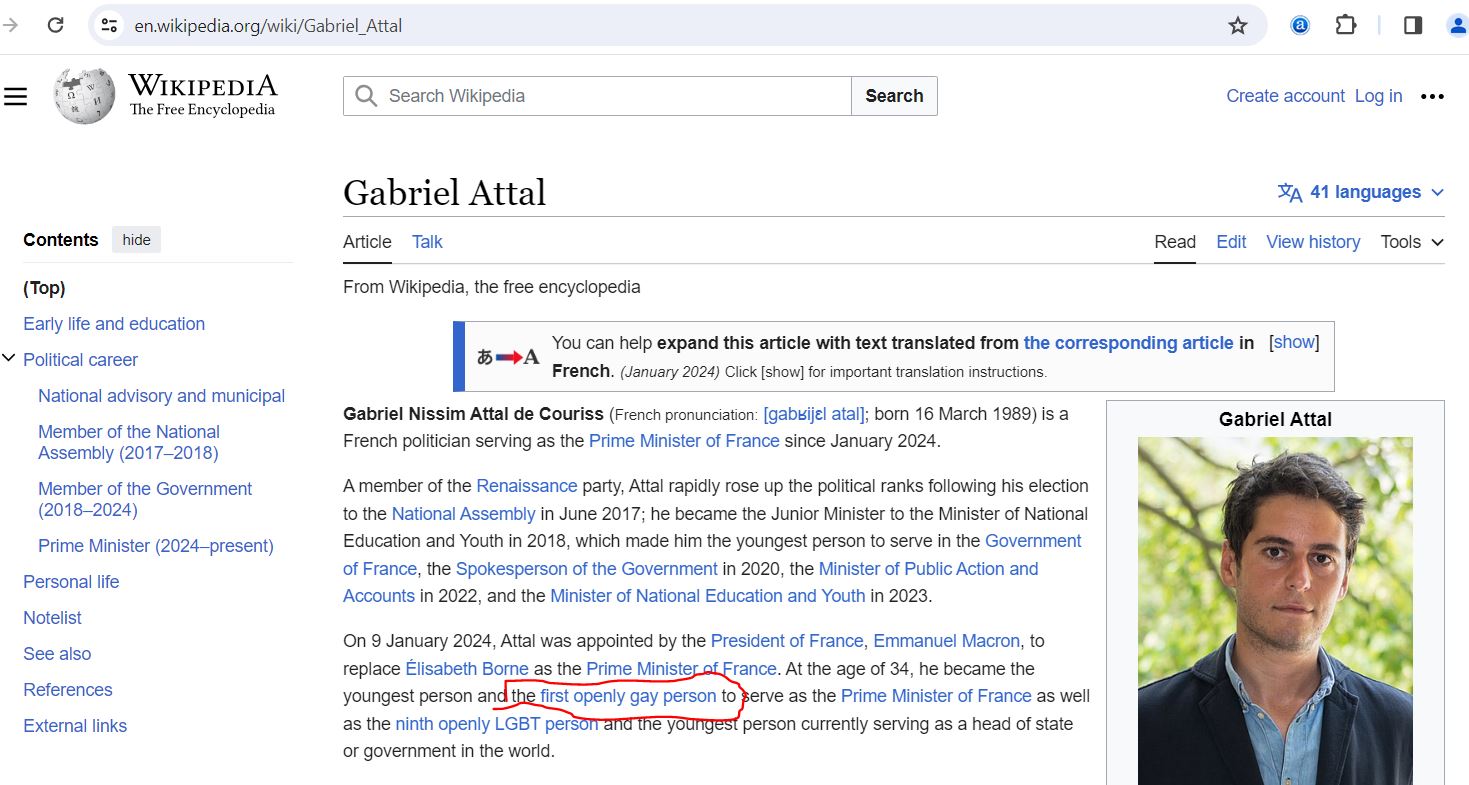
Task: Open site information icon in address bar
Action: pyautogui.click(x=110, y=26)
